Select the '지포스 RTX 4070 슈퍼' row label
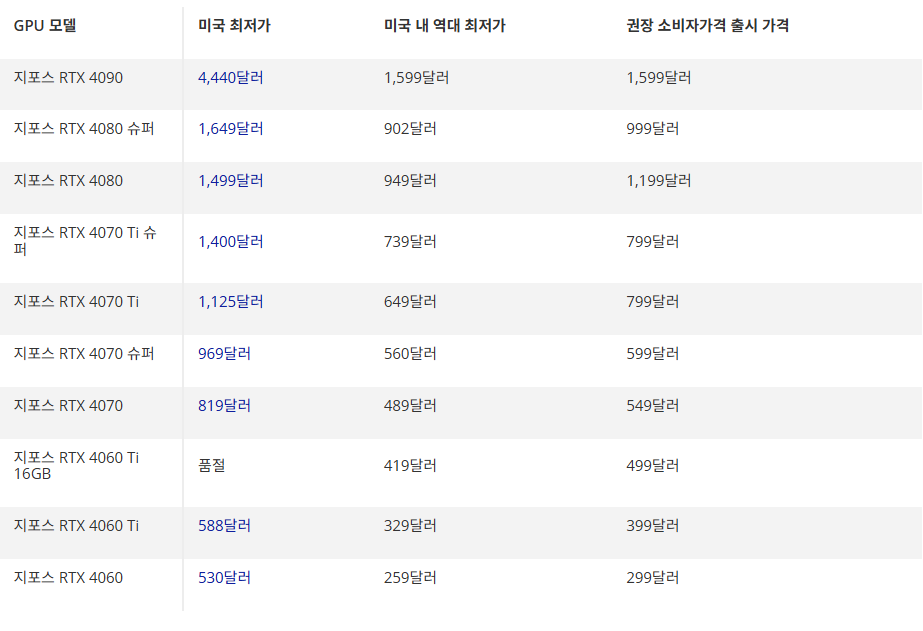This screenshot has width=923, height=631. (x=84, y=353)
